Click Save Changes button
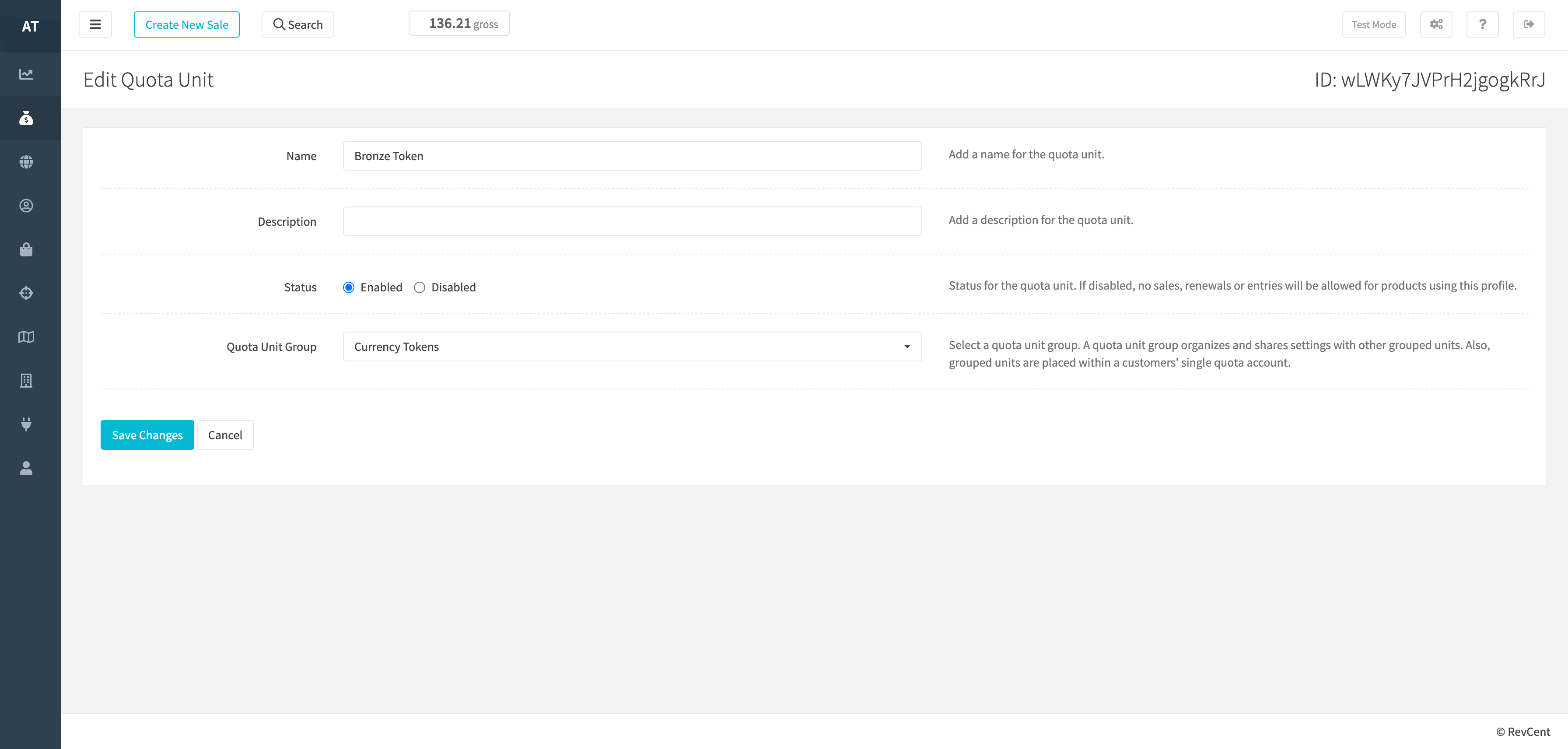The width and height of the screenshot is (1568, 749). [147, 435]
